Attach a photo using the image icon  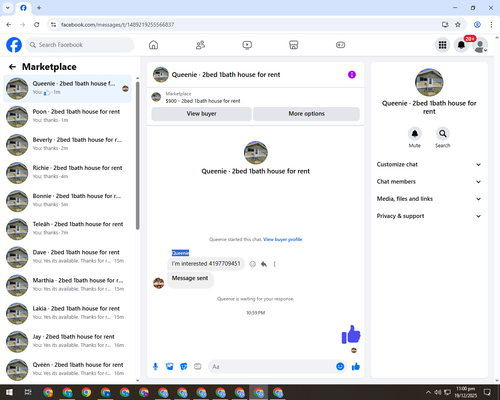click(170, 367)
